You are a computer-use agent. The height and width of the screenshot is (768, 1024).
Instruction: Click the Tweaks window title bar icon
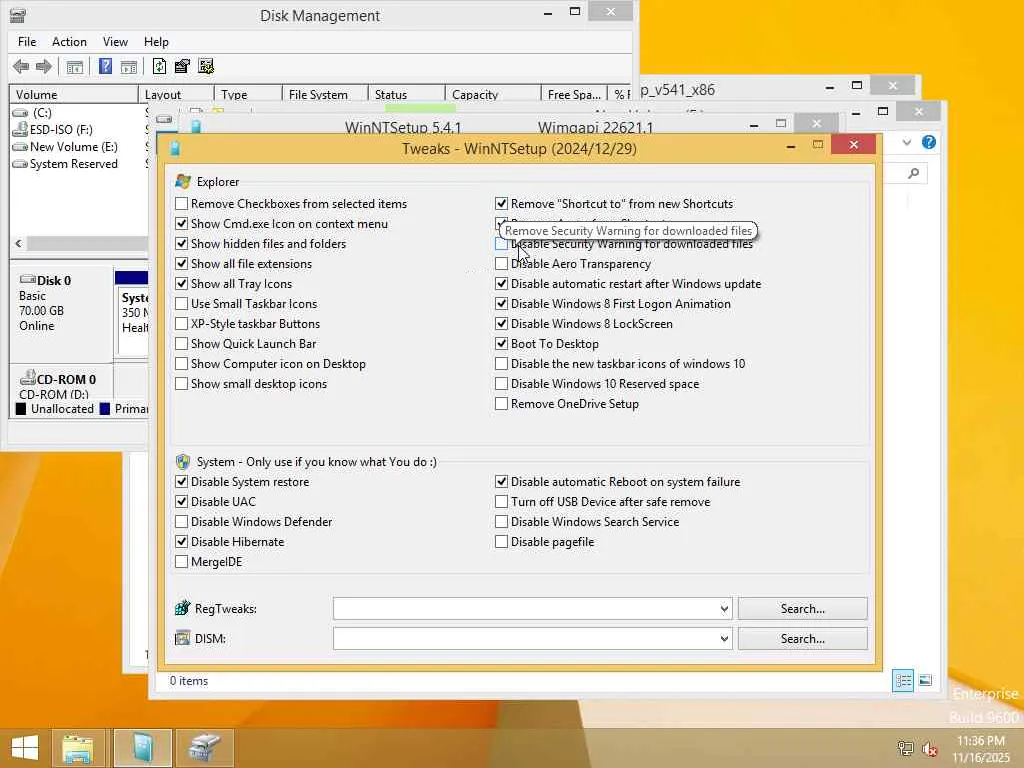(x=174, y=148)
